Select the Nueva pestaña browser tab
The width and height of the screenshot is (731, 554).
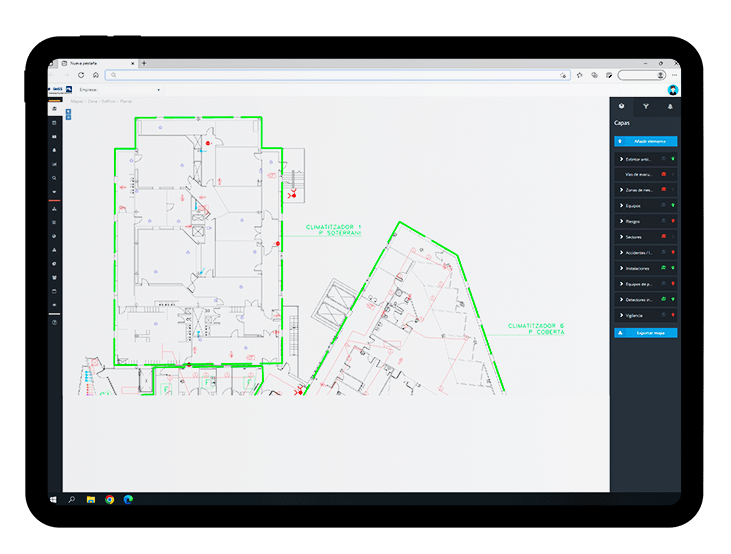(98, 63)
